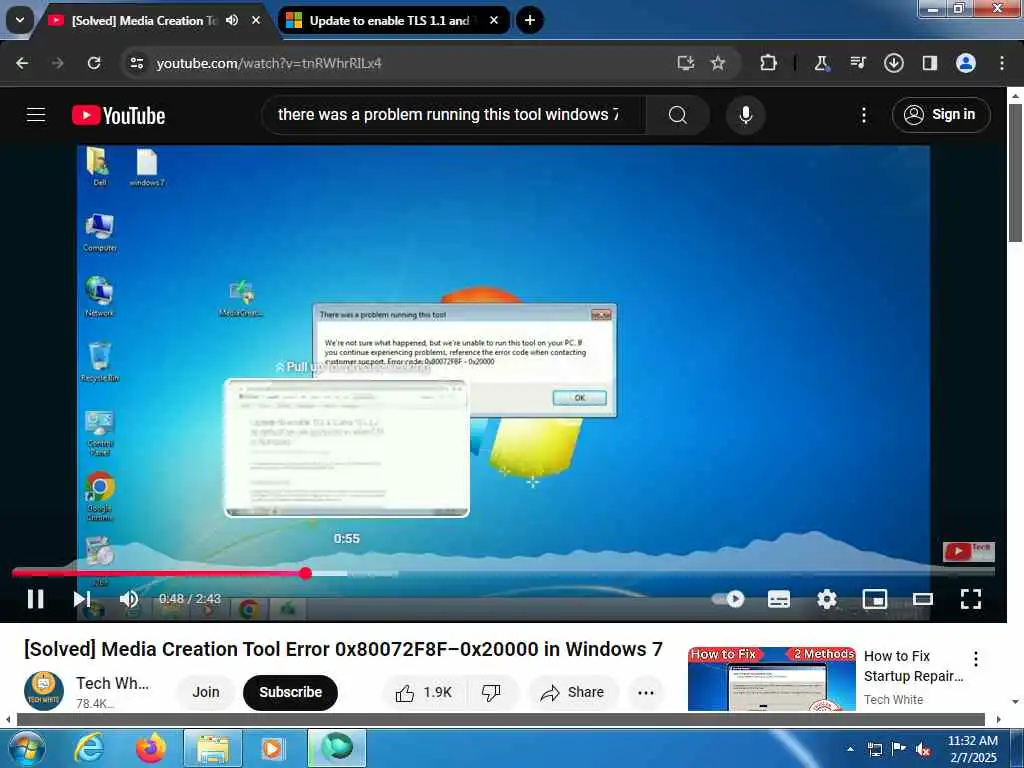Seek using the red progress scrubber
This screenshot has height=768, width=1024.
[305, 573]
